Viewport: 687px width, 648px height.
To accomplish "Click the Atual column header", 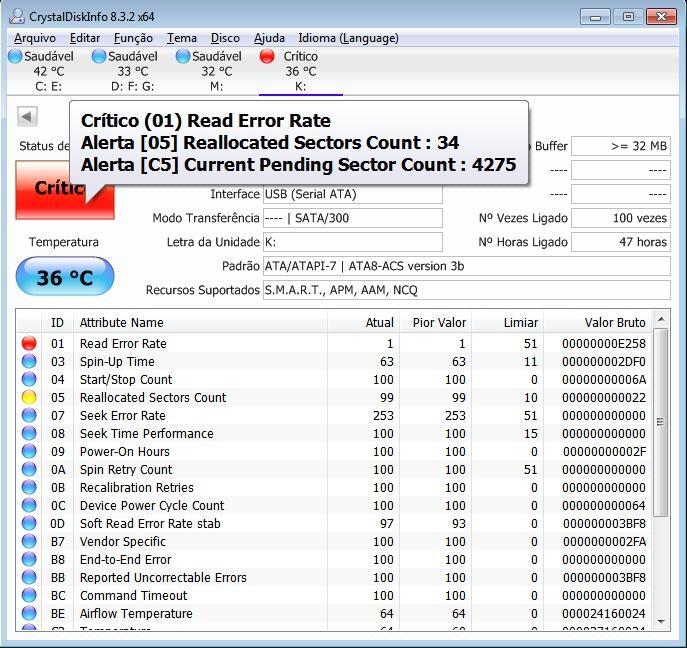I will coord(364,322).
